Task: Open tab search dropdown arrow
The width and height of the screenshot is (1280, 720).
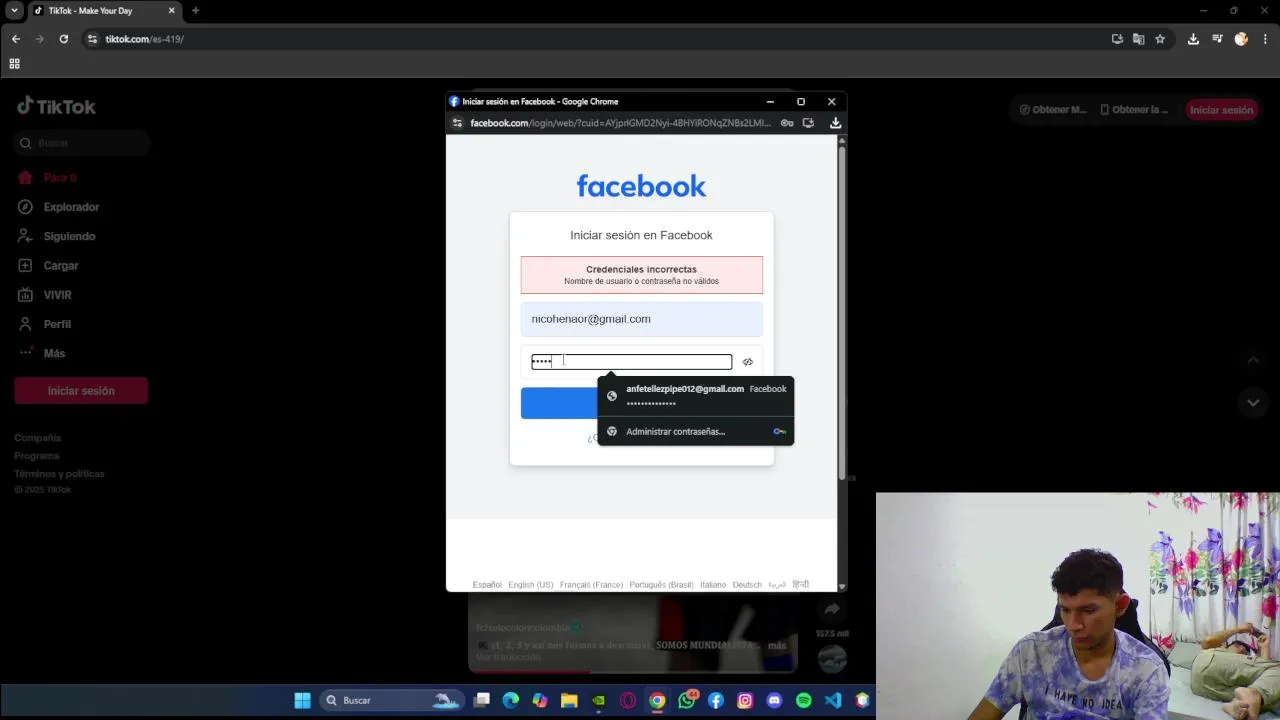Action: (14, 11)
